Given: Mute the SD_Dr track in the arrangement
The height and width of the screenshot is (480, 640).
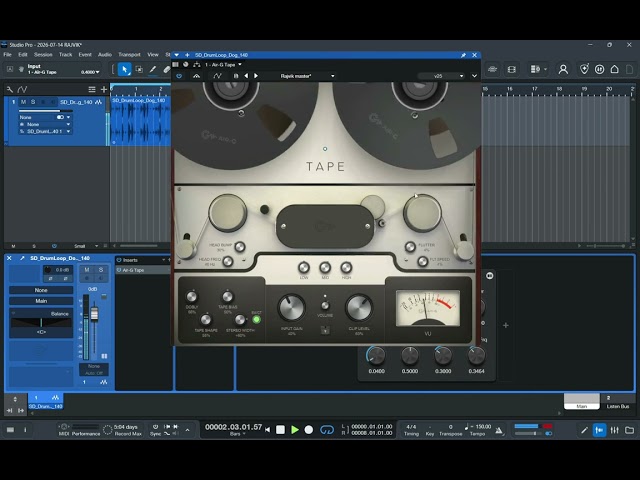Looking at the screenshot, I should click(x=23, y=102).
